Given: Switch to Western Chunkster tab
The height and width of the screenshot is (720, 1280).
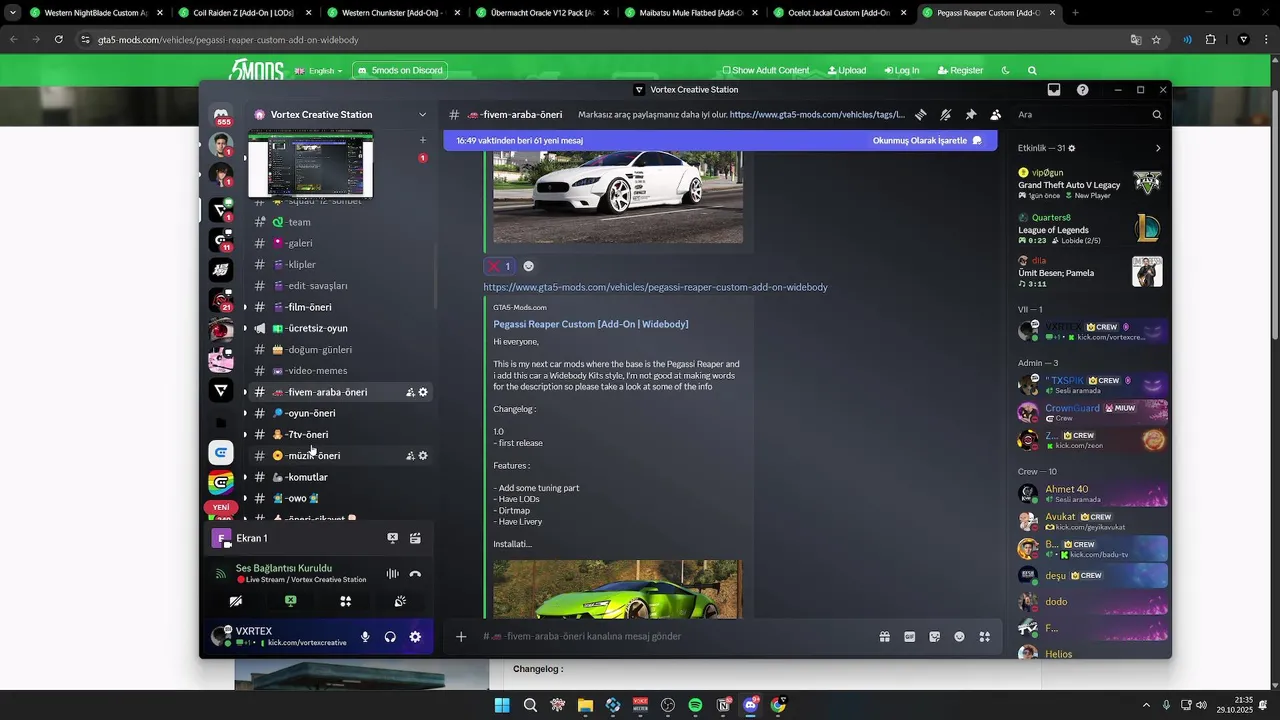Looking at the screenshot, I should tap(393, 13).
